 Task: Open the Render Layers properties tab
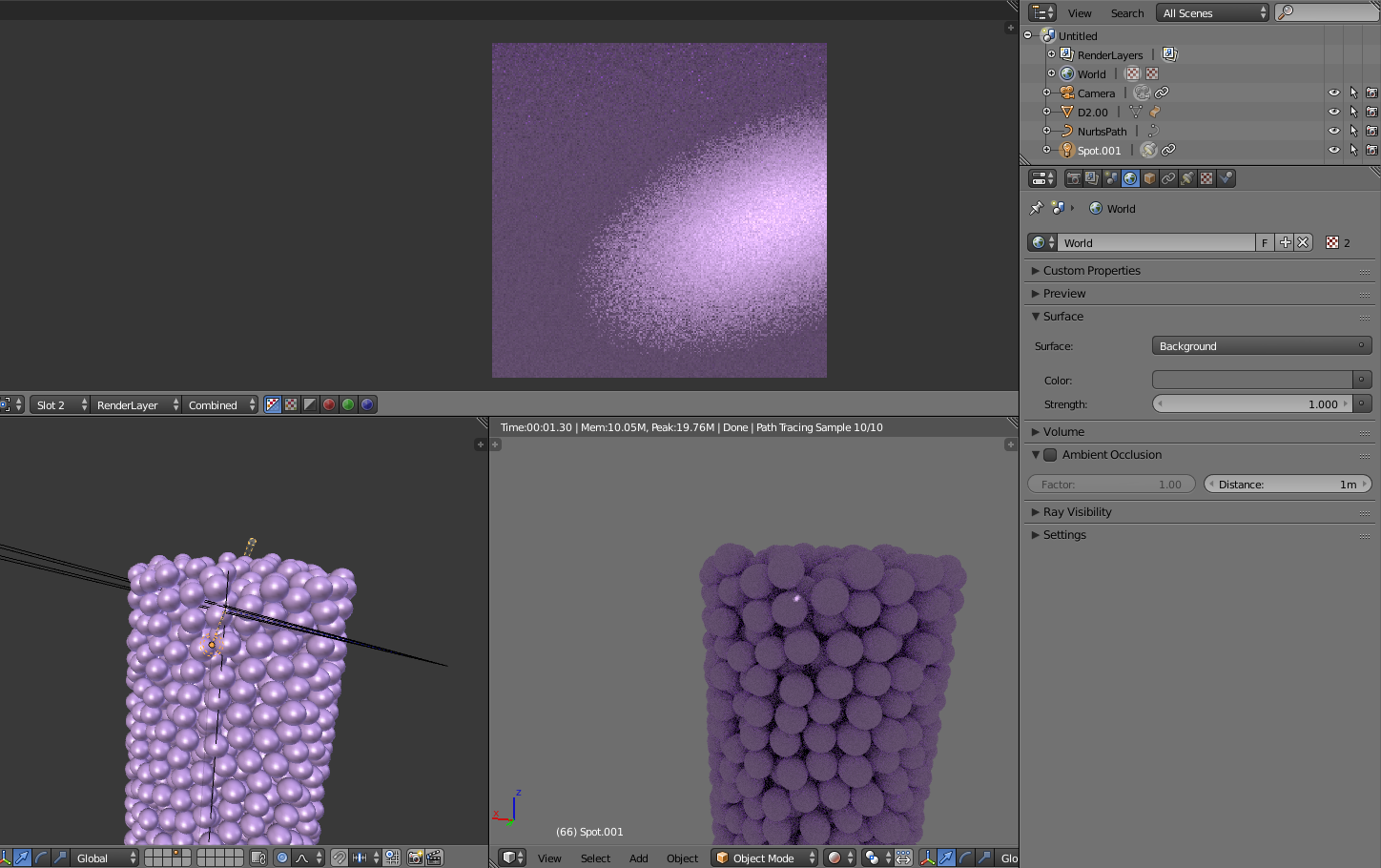coord(1092,178)
